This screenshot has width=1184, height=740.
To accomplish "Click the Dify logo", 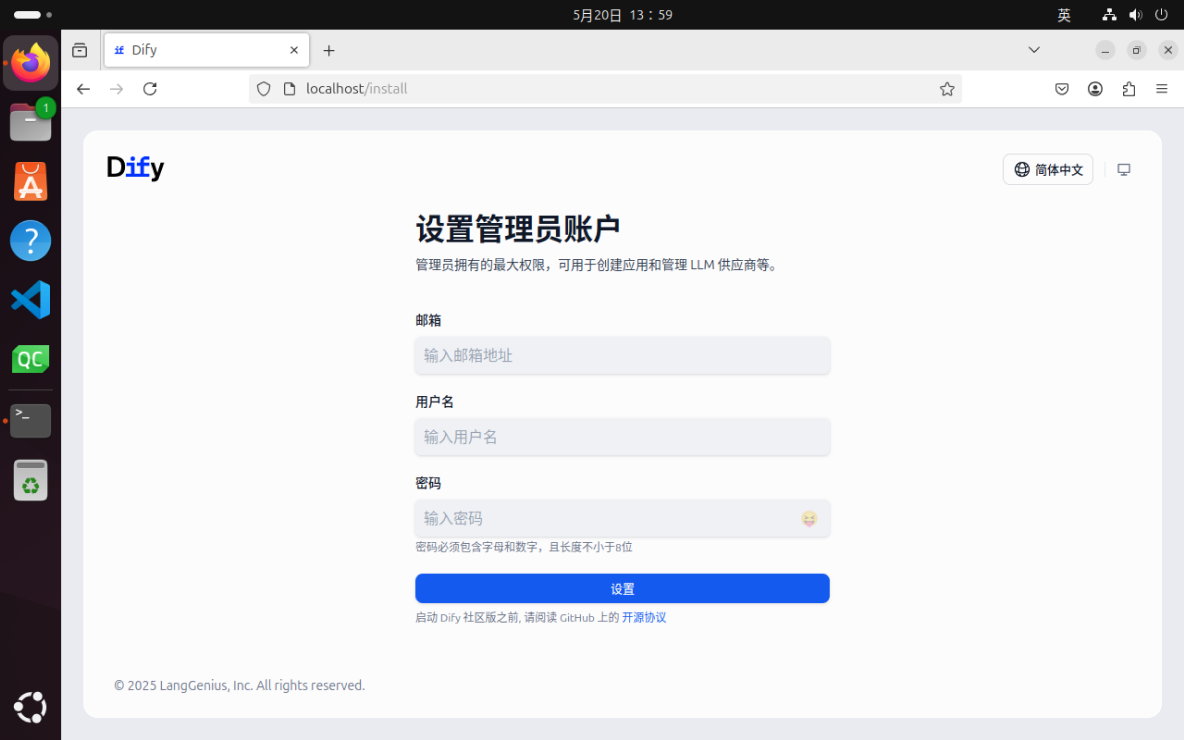I will coord(135,168).
